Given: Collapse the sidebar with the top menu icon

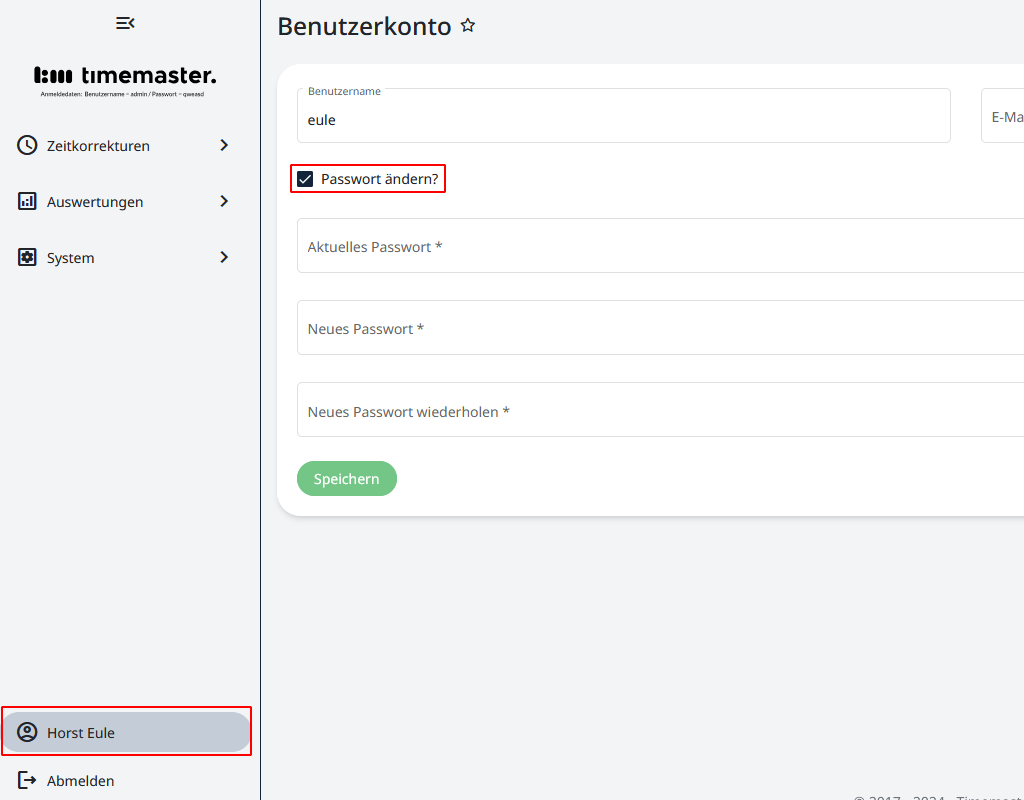Looking at the screenshot, I should (125, 23).
